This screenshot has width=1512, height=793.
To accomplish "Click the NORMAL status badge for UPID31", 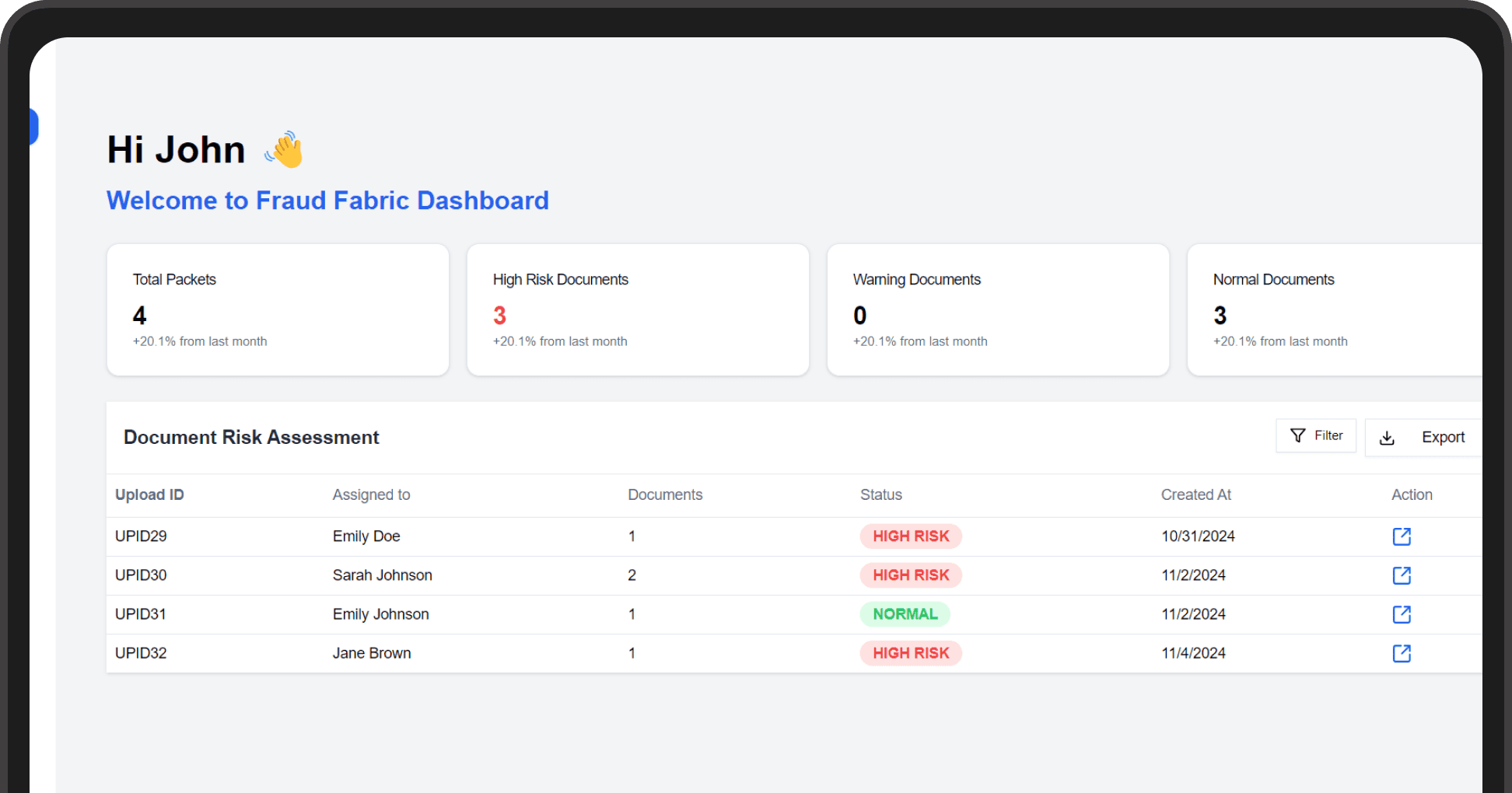I will 905,614.
